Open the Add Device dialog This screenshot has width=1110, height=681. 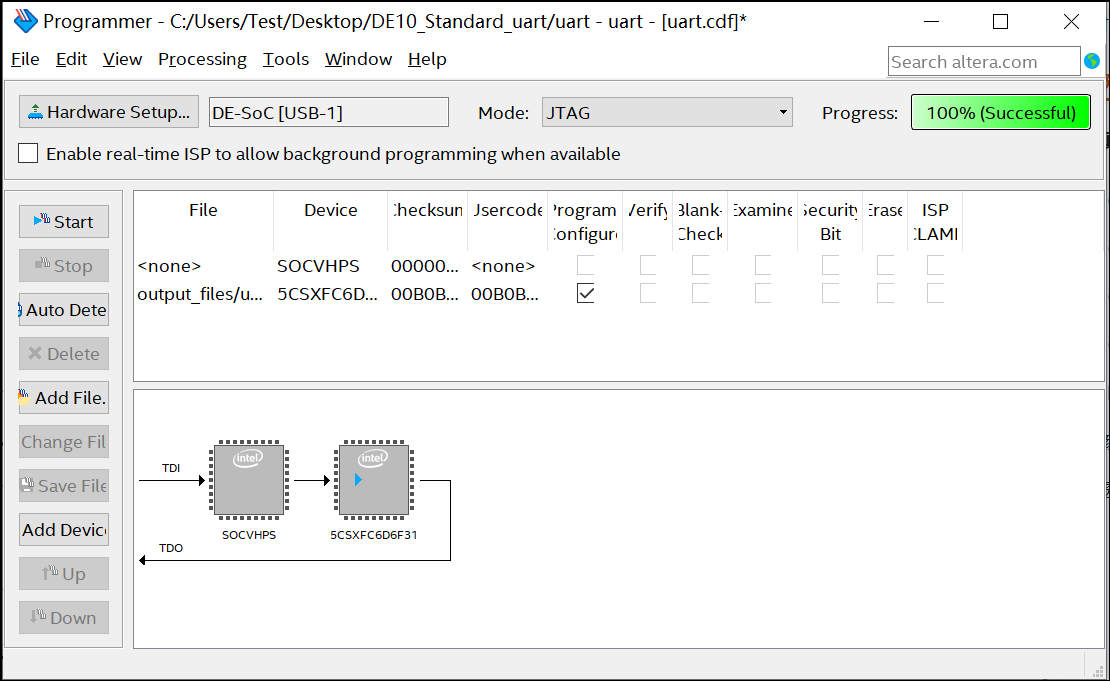click(64, 530)
